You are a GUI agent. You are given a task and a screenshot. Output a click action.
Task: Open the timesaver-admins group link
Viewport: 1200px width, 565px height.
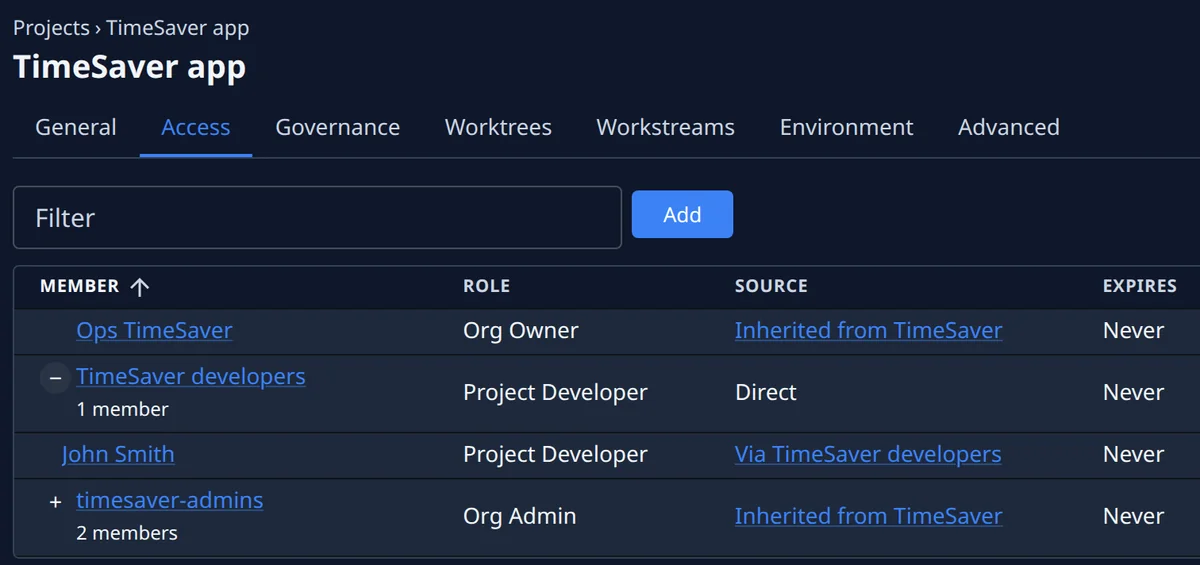click(x=170, y=500)
